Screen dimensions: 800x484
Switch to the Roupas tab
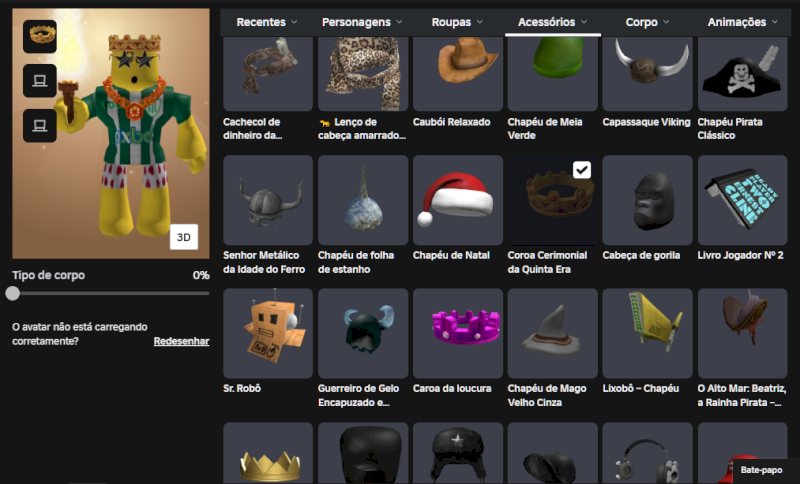click(x=457, y=22)
